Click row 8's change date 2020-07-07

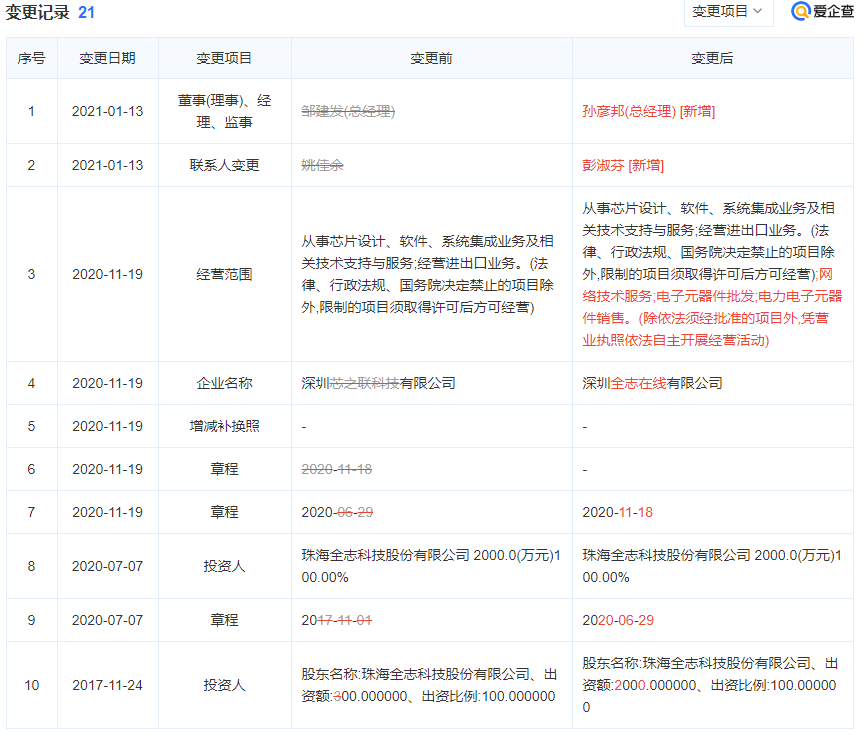107,566
